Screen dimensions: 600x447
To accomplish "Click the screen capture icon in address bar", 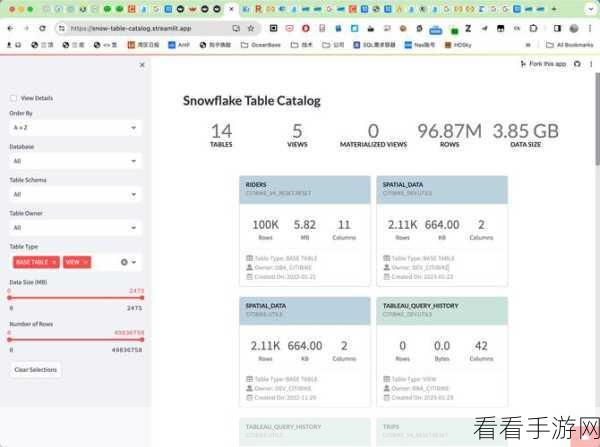I will click(236, 28).
